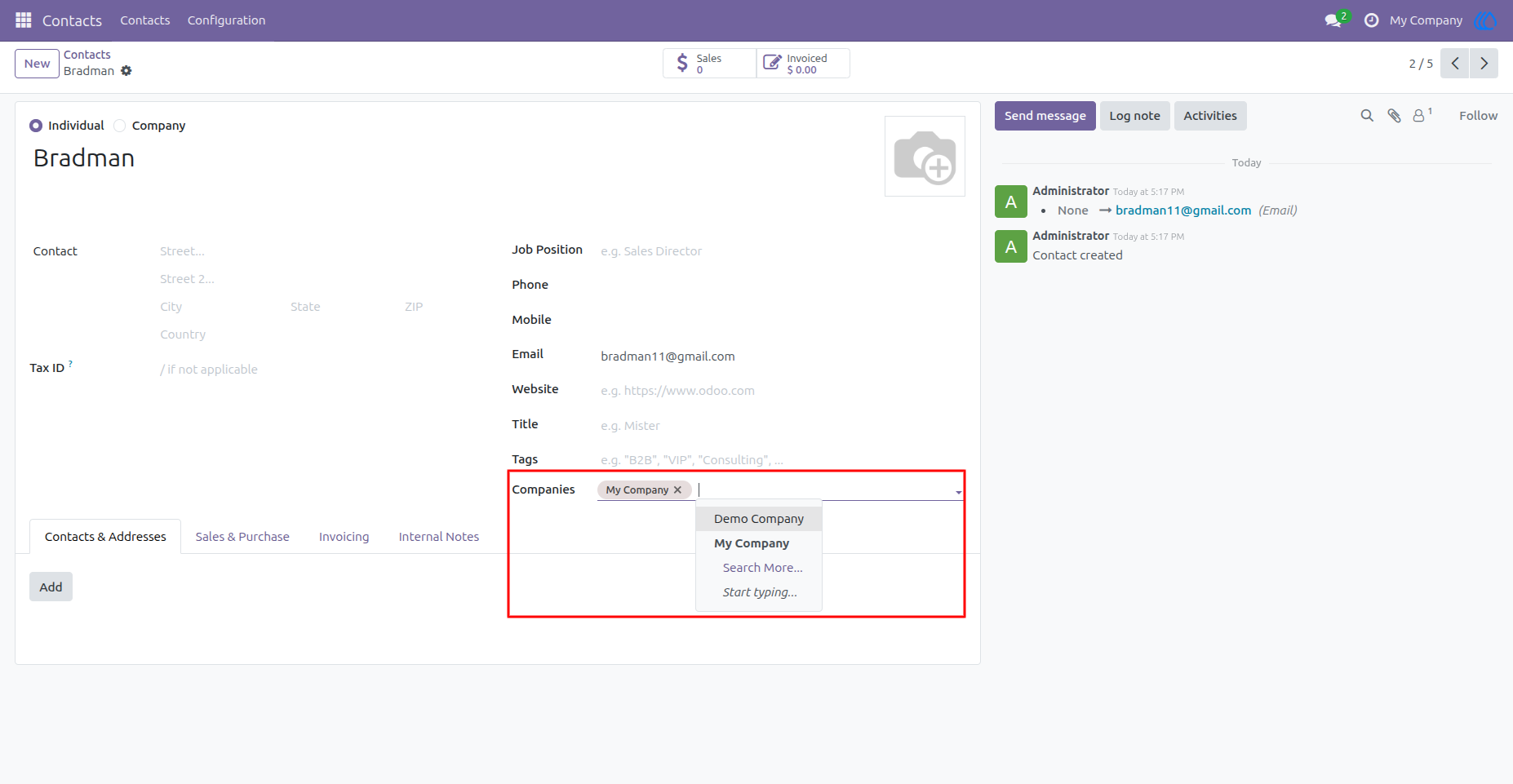Open the apps grid menu icon

(24, 20)
